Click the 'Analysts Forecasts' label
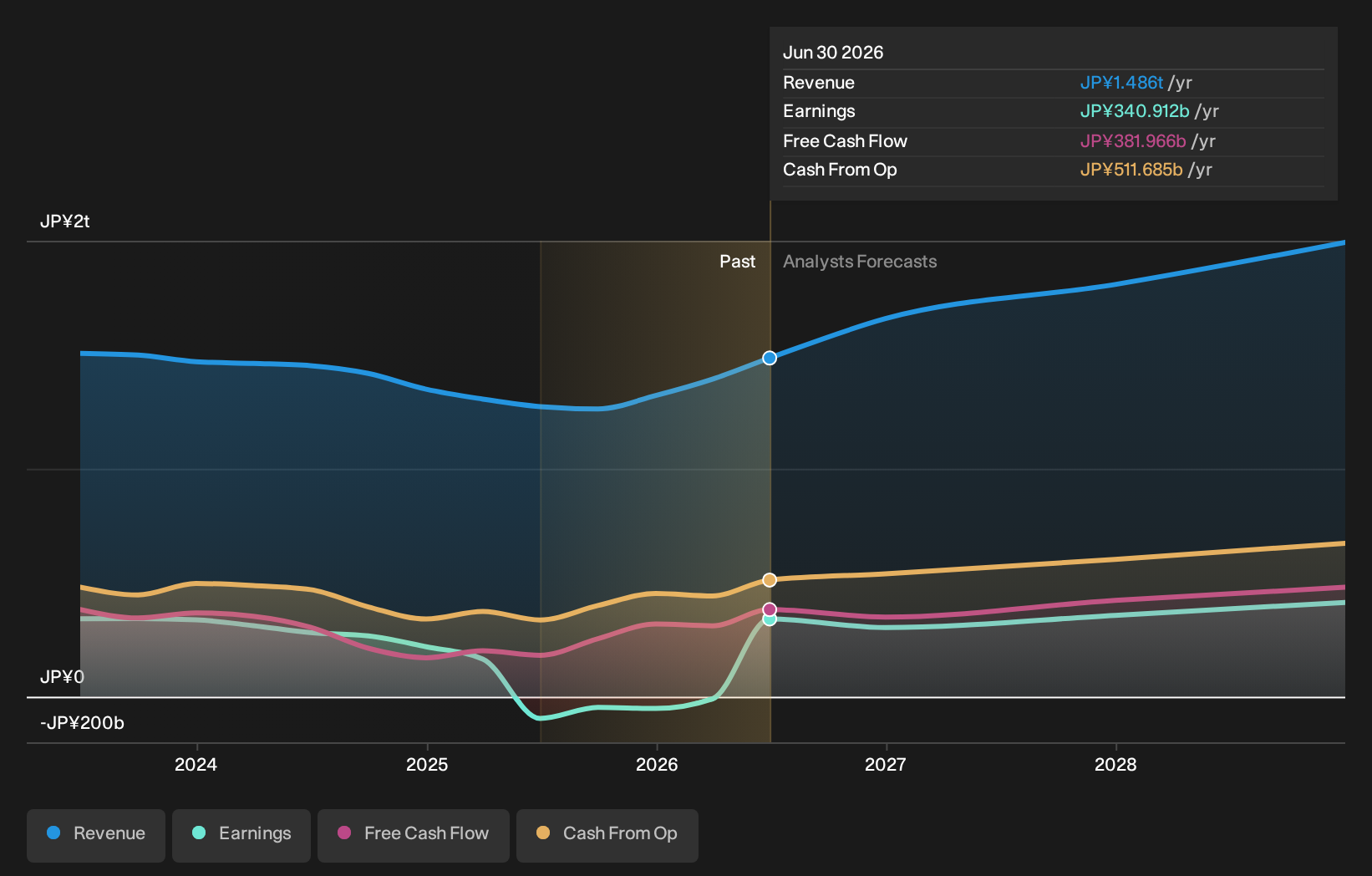 tap(860, 262)
